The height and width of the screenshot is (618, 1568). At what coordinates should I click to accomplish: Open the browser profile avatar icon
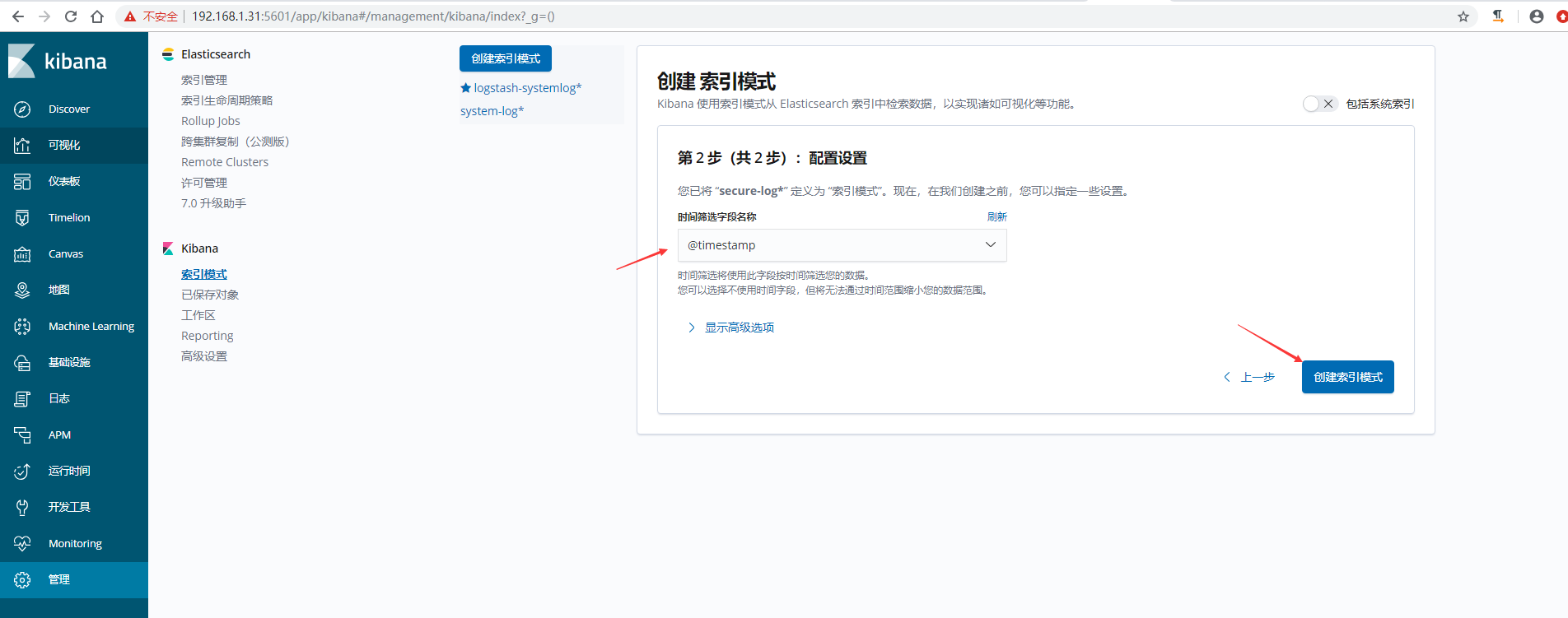(x=1537, y=16)
